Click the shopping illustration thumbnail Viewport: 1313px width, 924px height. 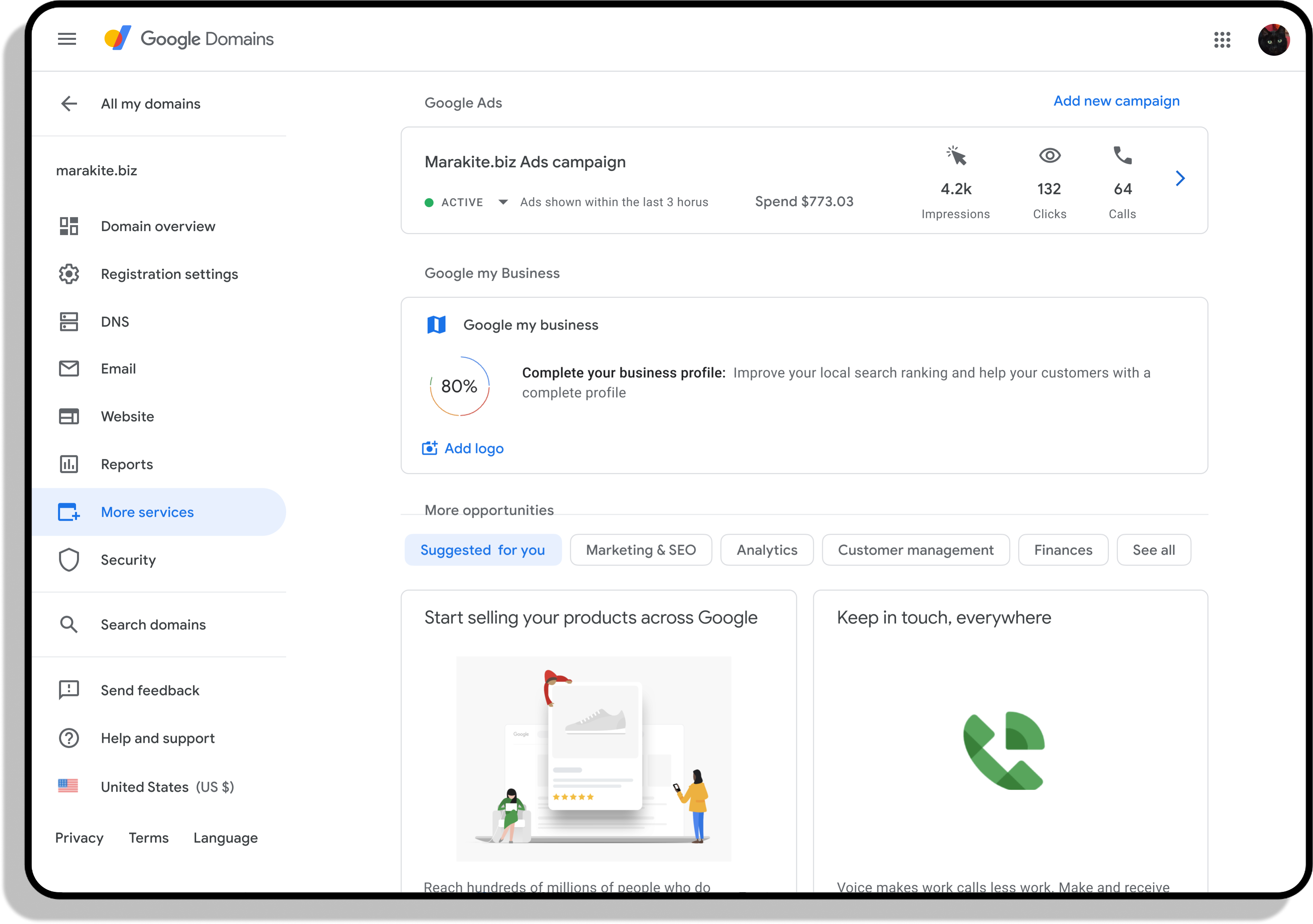[593, 758]
